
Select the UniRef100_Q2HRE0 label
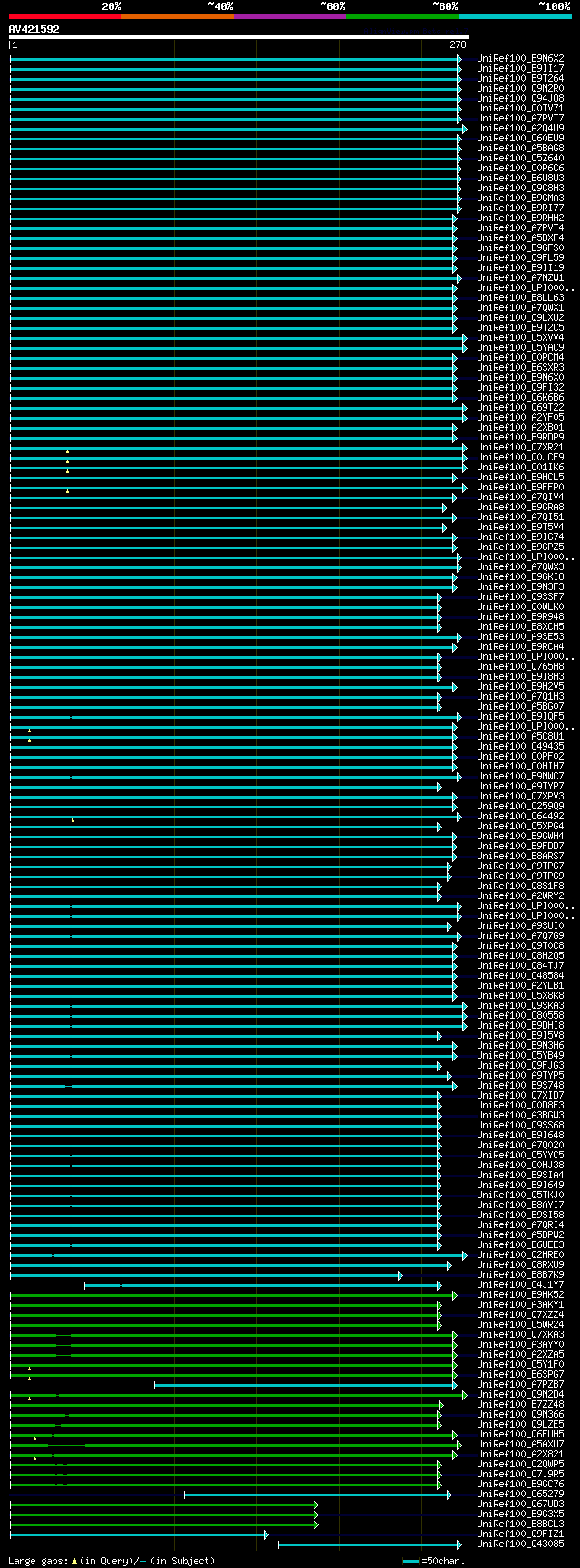coord(520,1254)
